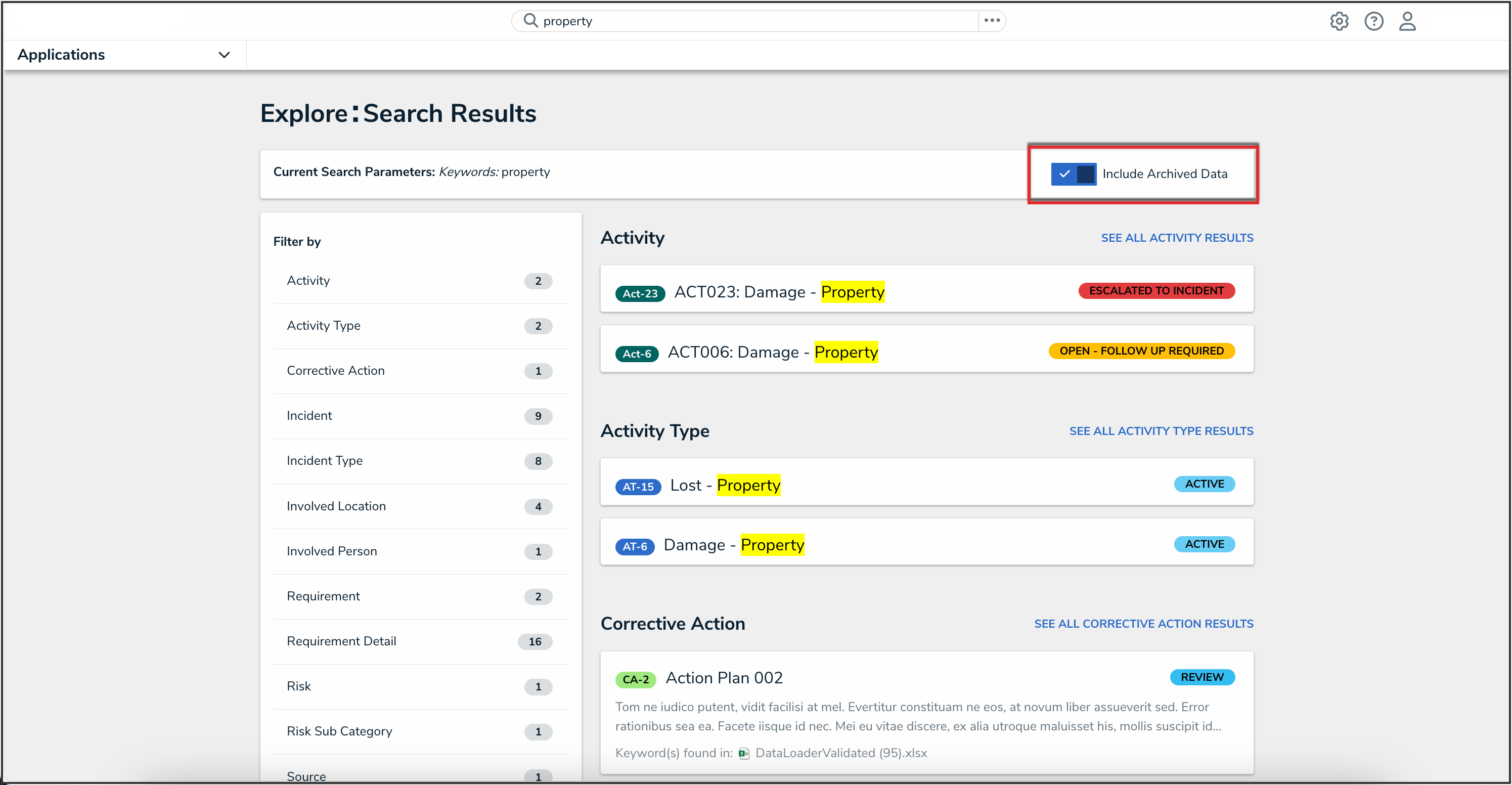
Task: Click the property search input field
Action: point(751,21)
